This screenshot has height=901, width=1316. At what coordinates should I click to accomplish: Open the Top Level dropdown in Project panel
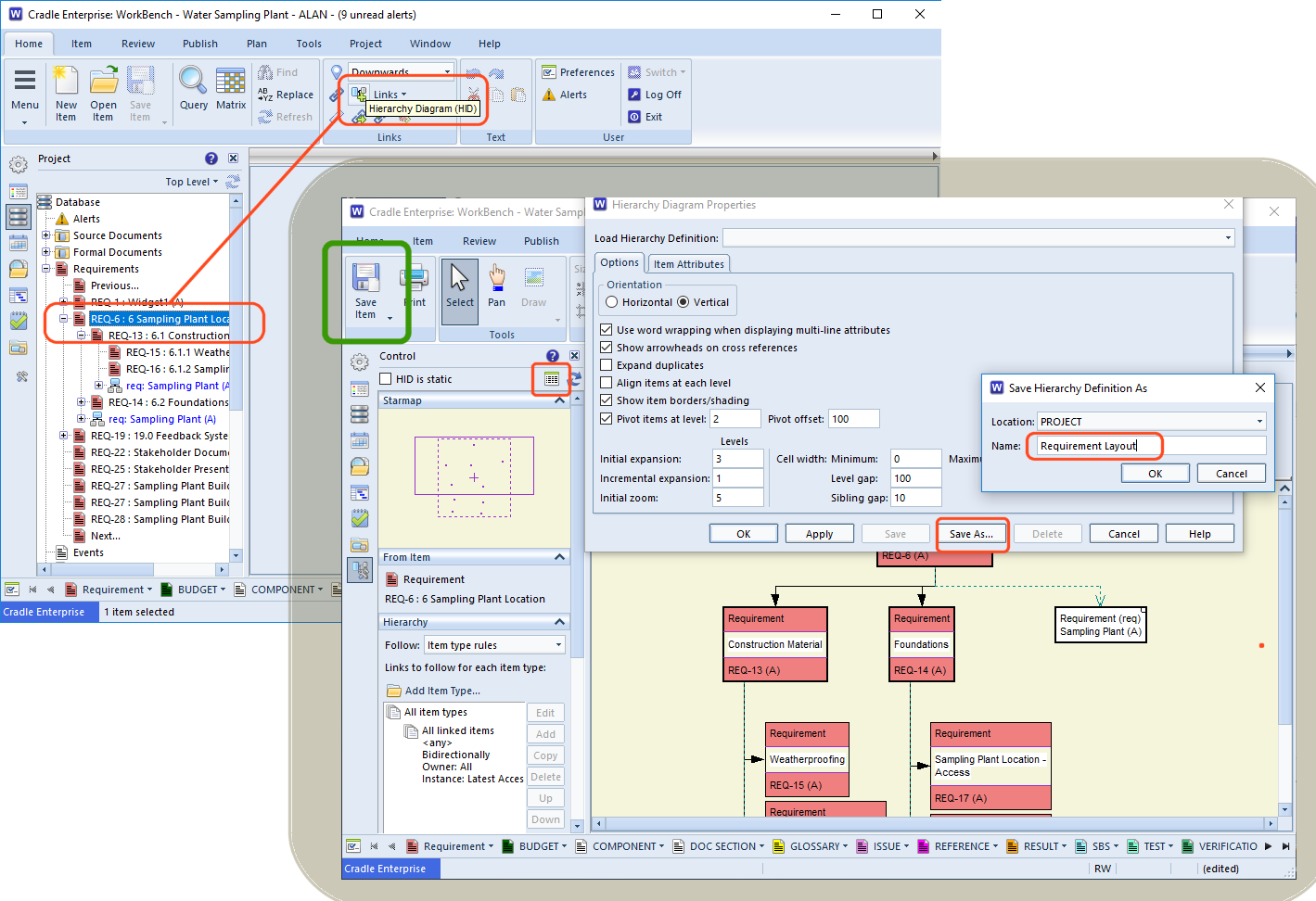[x=192, y=182]
